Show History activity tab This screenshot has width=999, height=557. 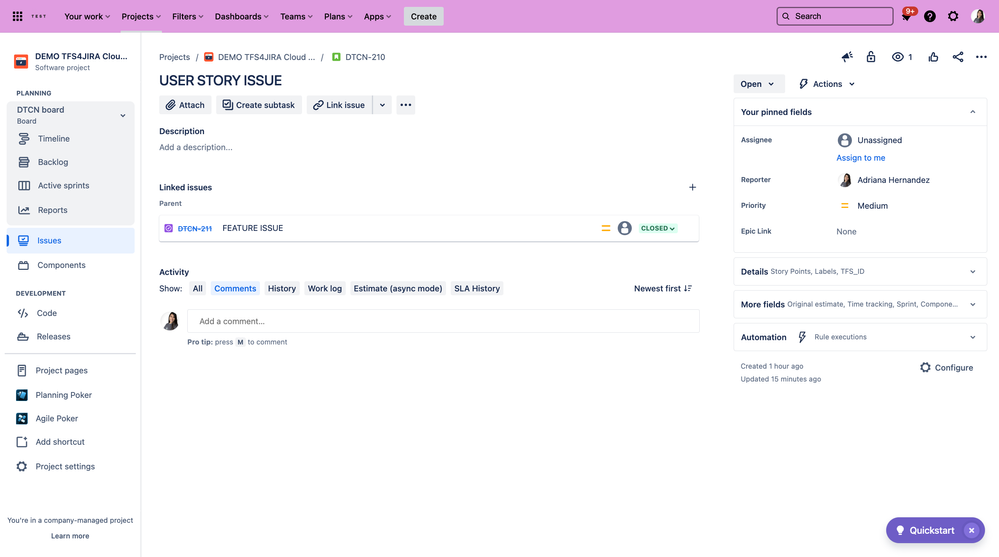tap(282, 289)
